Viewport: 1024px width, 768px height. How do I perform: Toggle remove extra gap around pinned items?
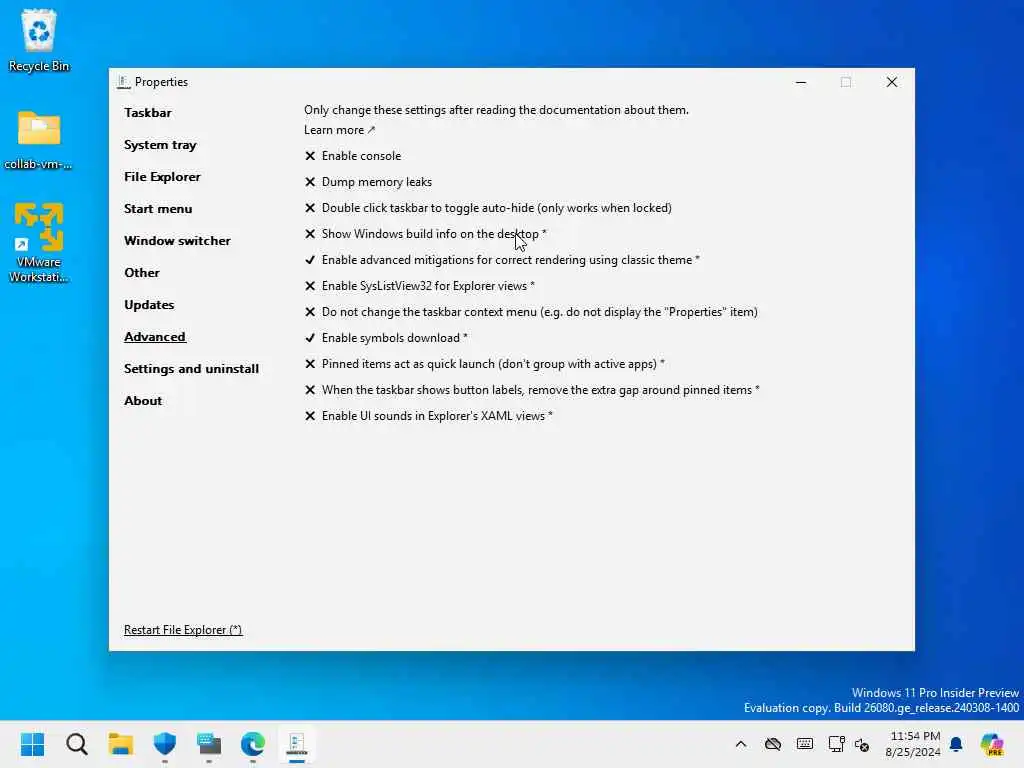532,390
